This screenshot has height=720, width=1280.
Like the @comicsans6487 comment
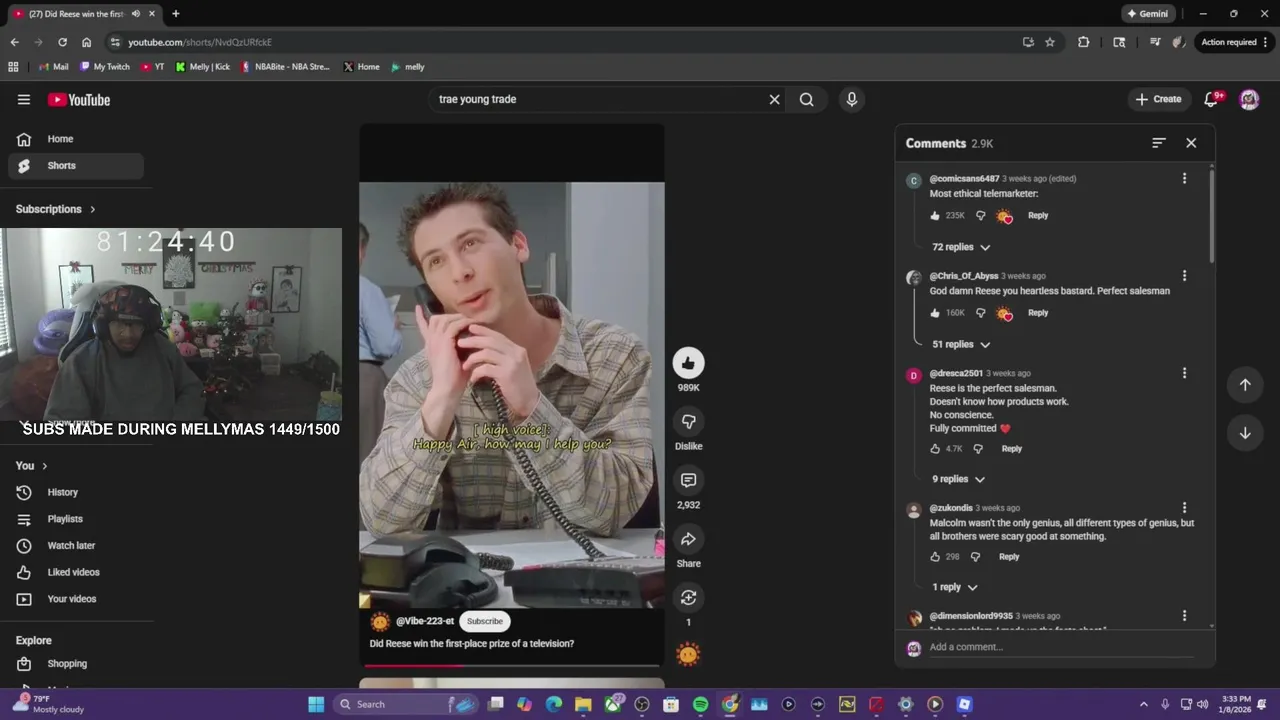[935, 215]
